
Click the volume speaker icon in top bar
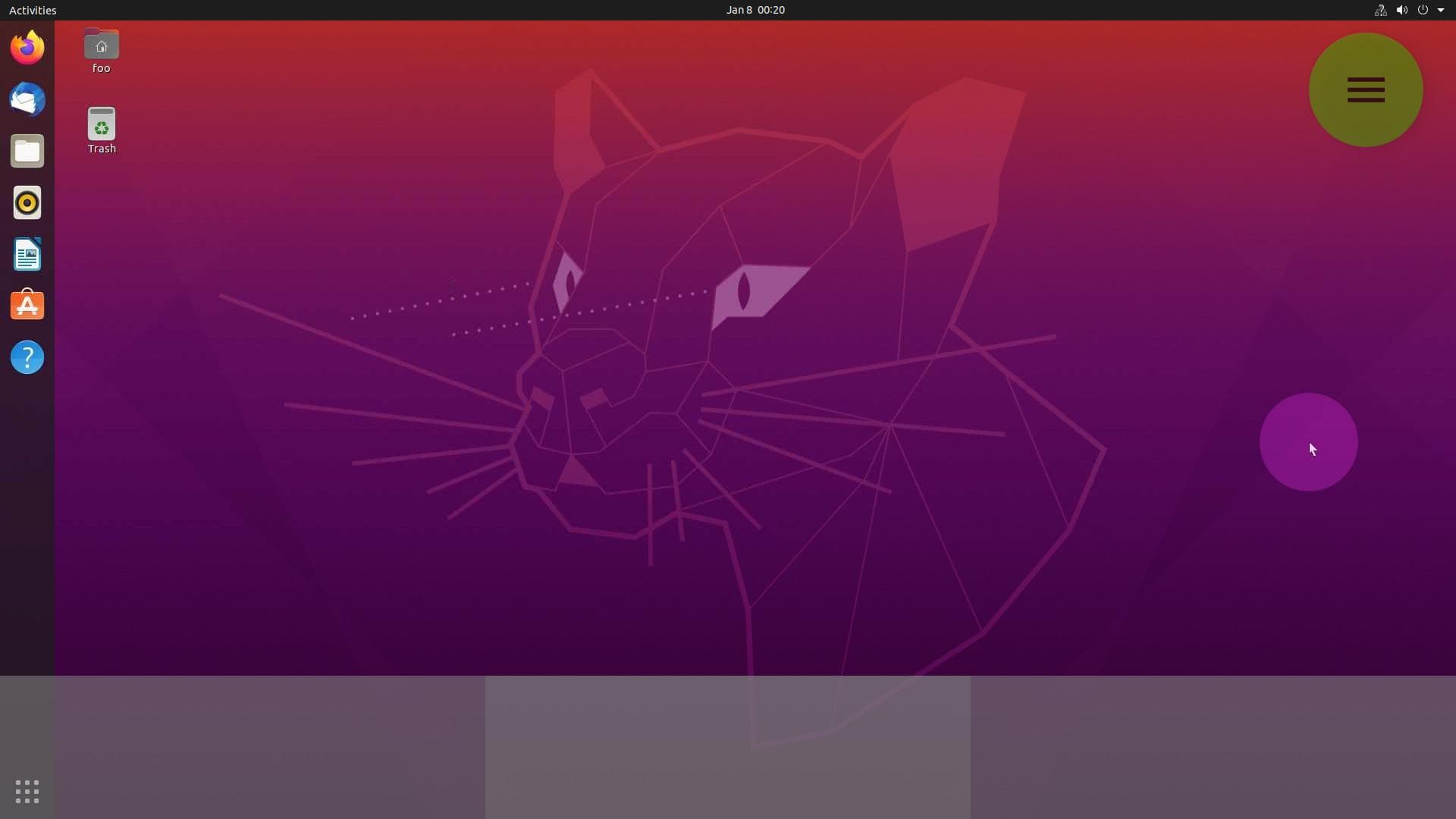[1401, 10]
